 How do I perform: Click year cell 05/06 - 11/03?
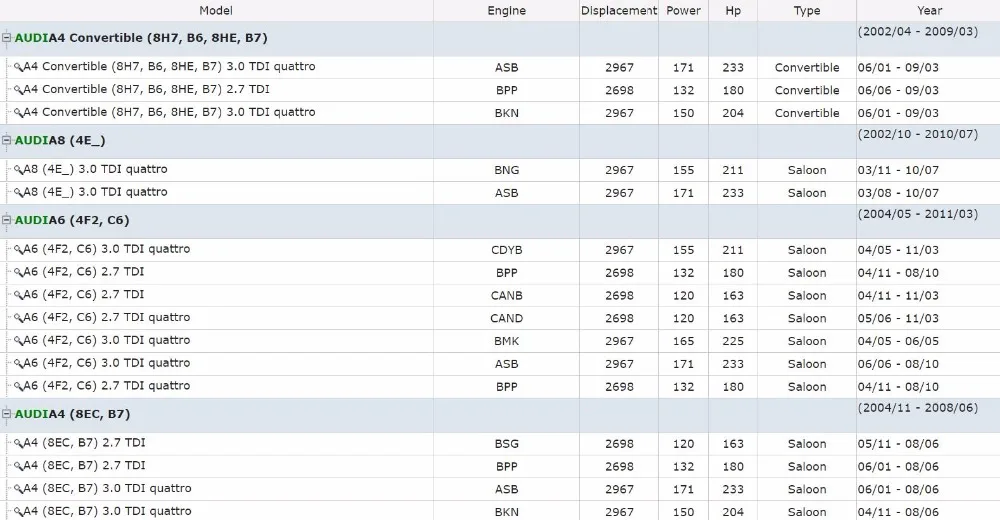click(x=898, y=318)
